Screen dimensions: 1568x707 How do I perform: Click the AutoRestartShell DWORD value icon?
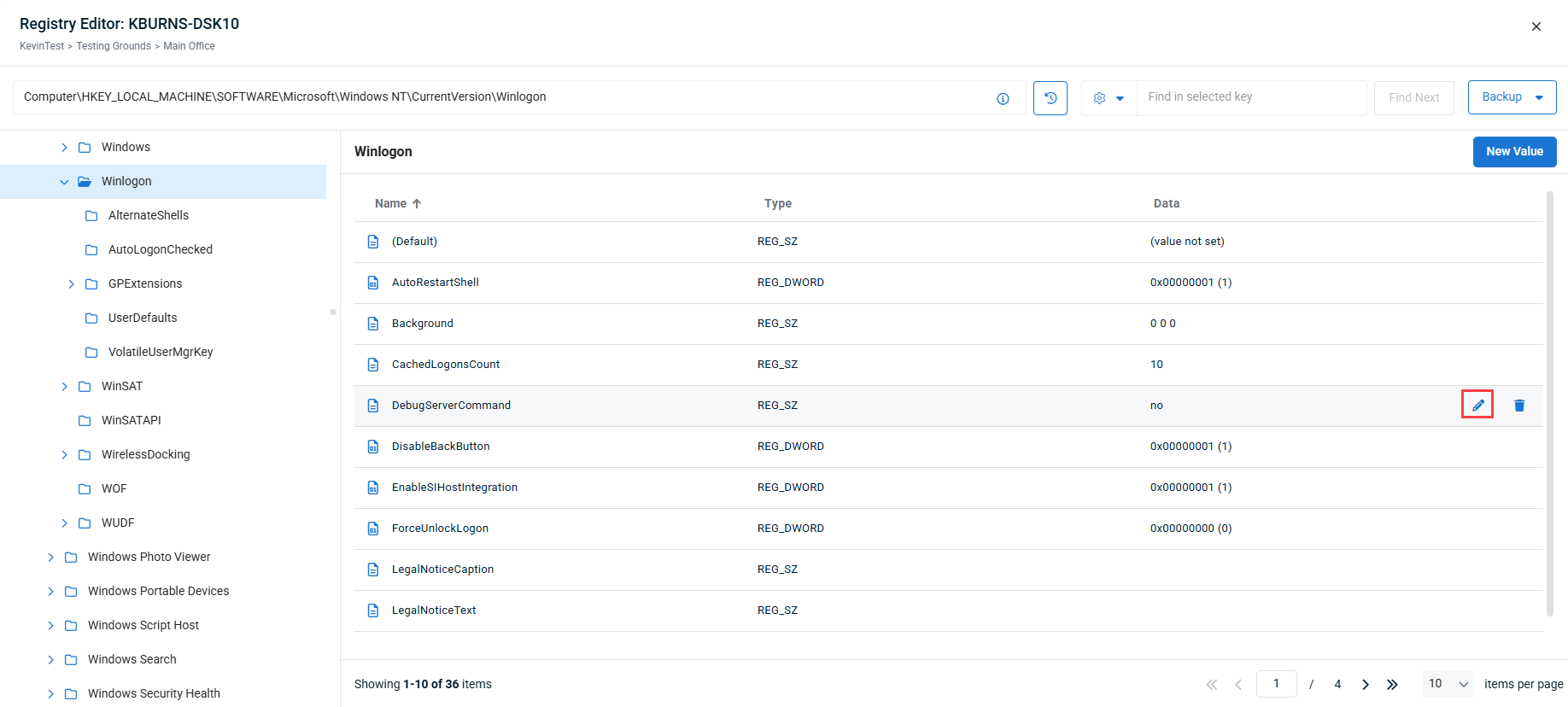373,283
